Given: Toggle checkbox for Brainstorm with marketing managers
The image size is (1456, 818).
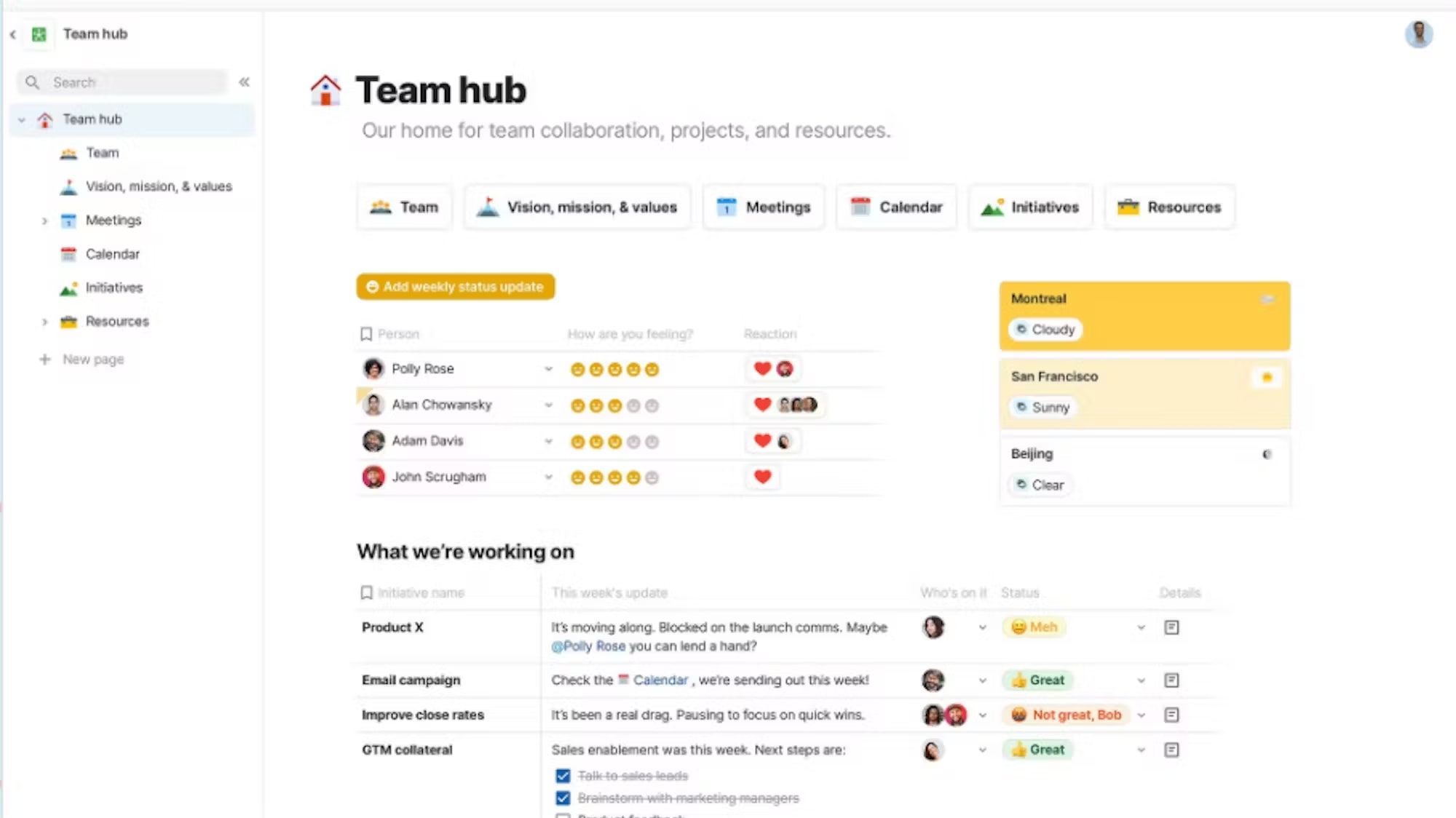Looking at the screenshot, I should pyautogui.click(x=562, y=798).
